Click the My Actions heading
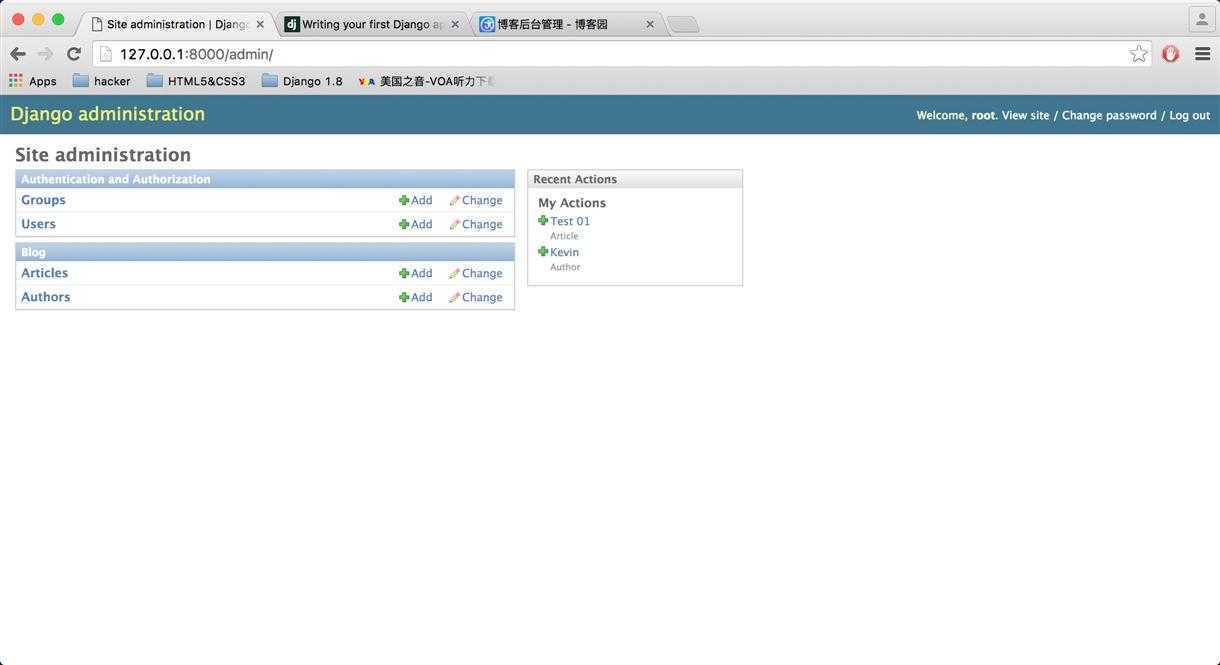The width and height of the screenshot is (1220, 665). click(572, 203)
